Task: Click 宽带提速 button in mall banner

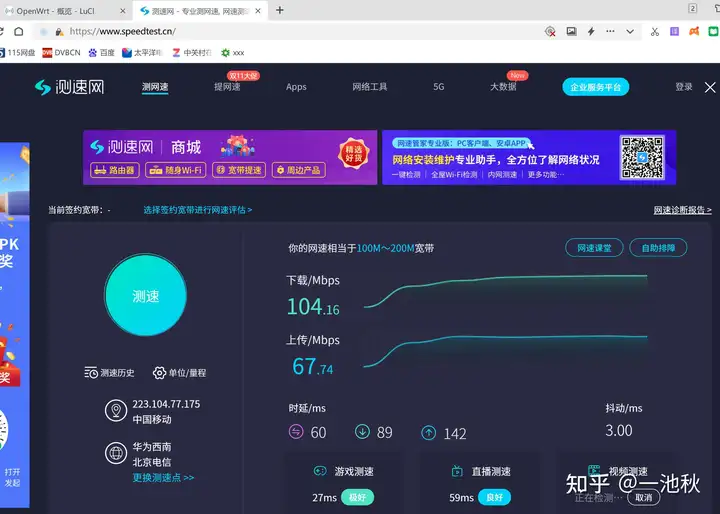Action: point(239,170)
